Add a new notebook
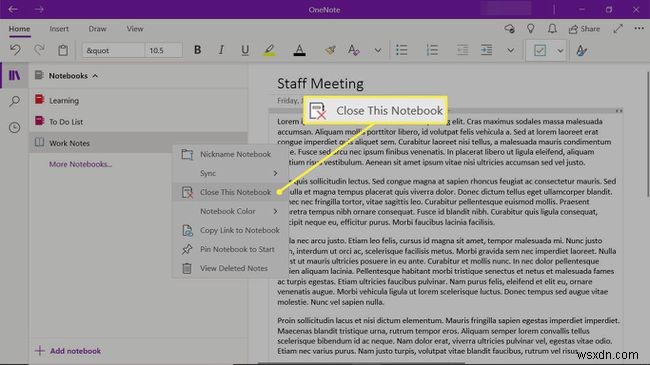 (68, 351)
